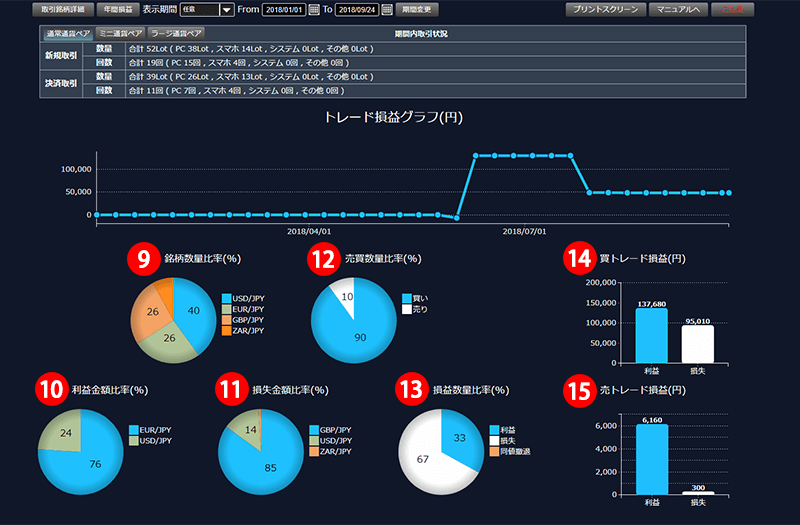Click GBP/JPY legend swatch in 銘柄数量比率
Screen dimensions: 800x525
[227, 320]
